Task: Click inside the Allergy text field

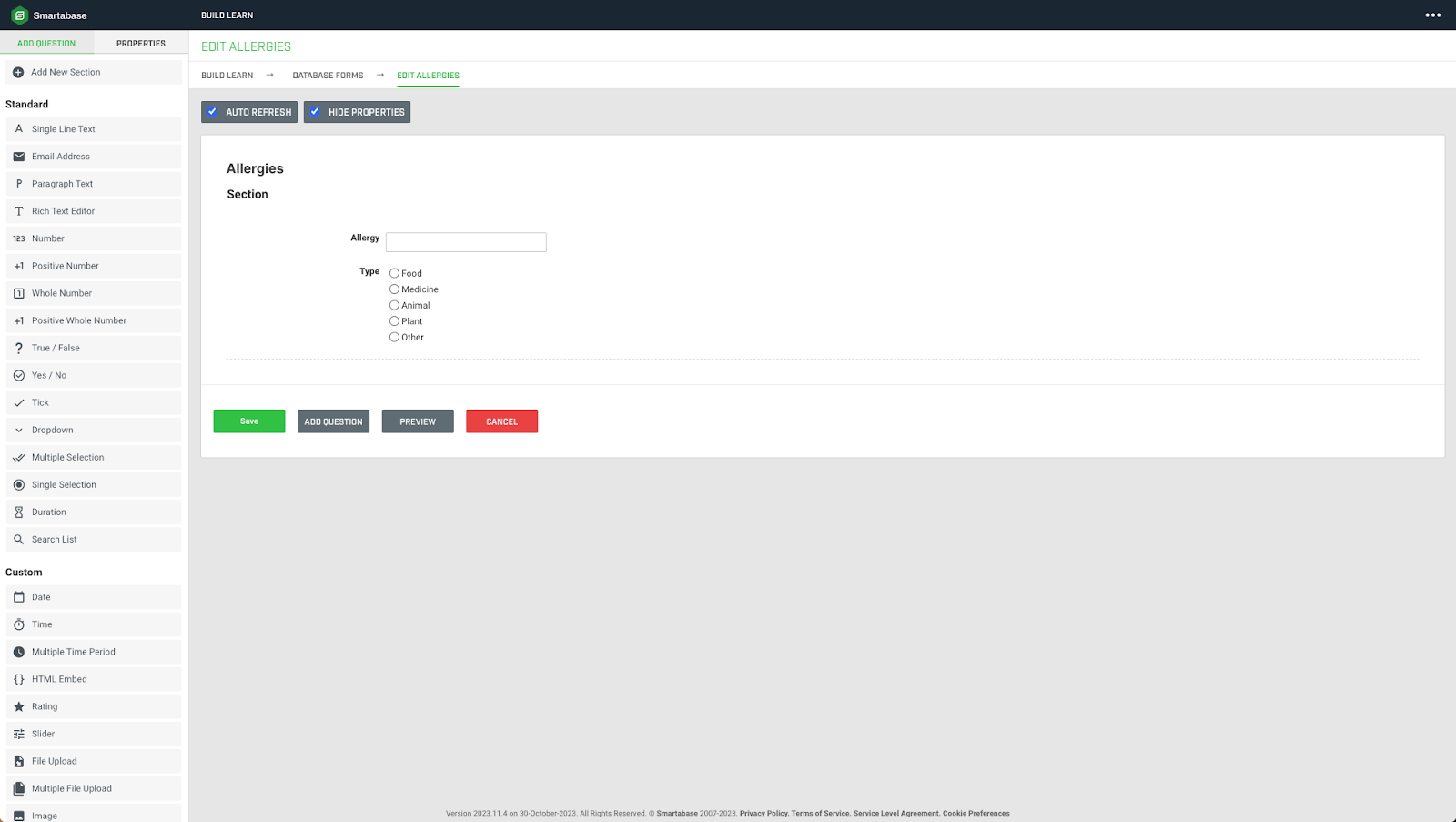Action: pos(465,241)
